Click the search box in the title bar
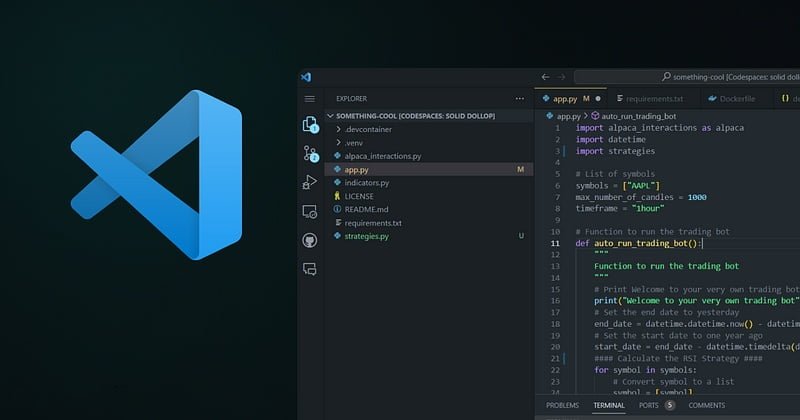The height and width of the screenshot is (420, 800). click(x=687, y=77)
